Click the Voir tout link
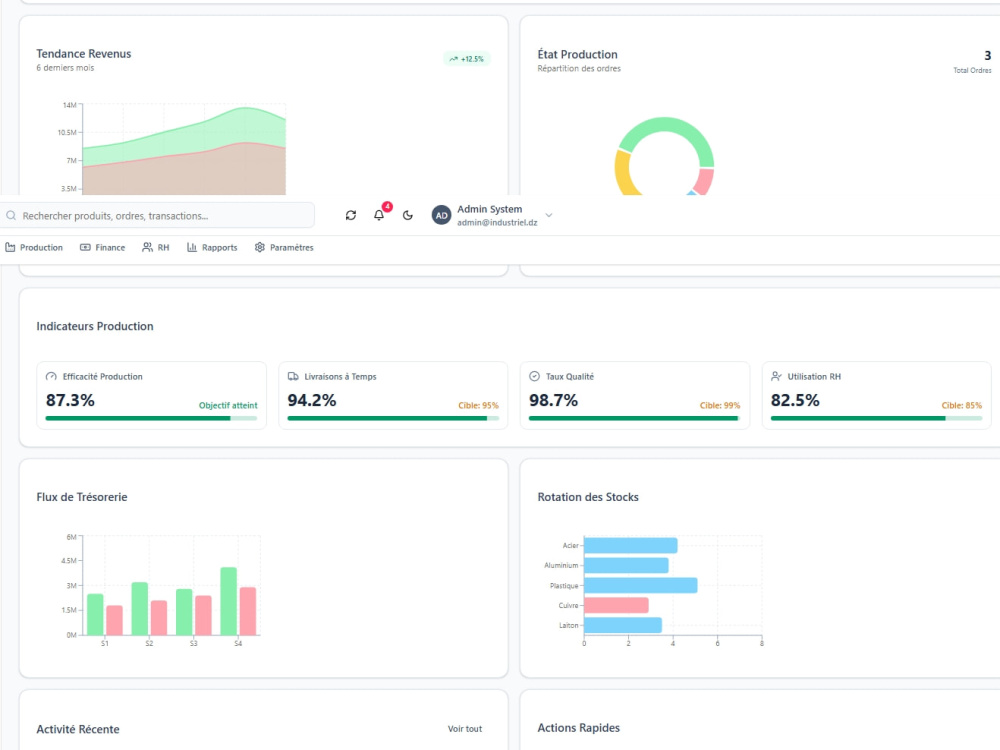Viewport: 1000px width, 750px height. (465, 729)
